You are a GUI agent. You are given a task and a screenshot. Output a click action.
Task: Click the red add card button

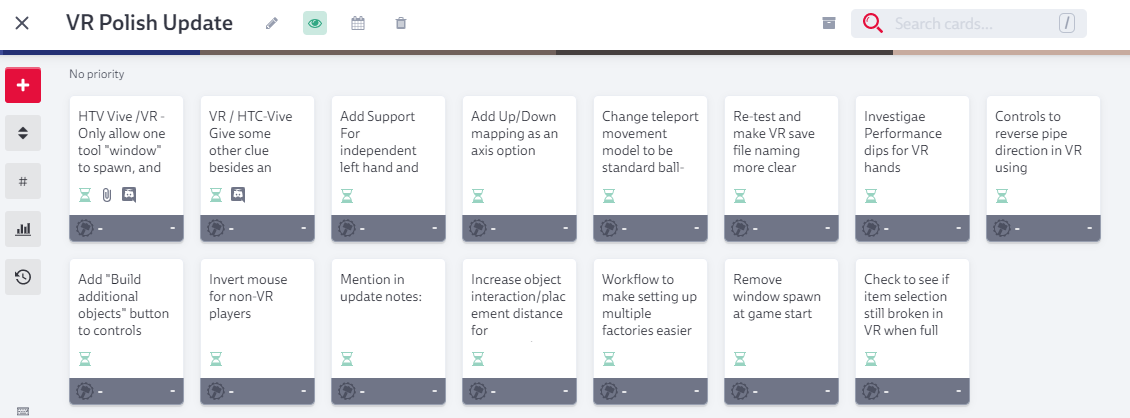23,86
